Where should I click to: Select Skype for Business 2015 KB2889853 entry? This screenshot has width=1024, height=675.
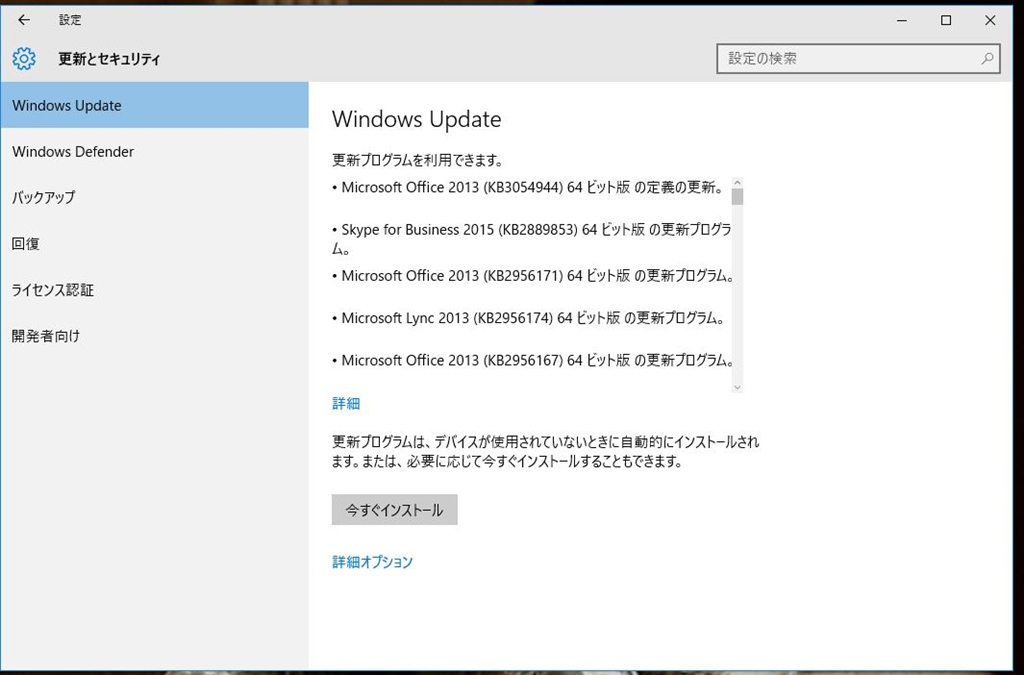pos(532,239)
